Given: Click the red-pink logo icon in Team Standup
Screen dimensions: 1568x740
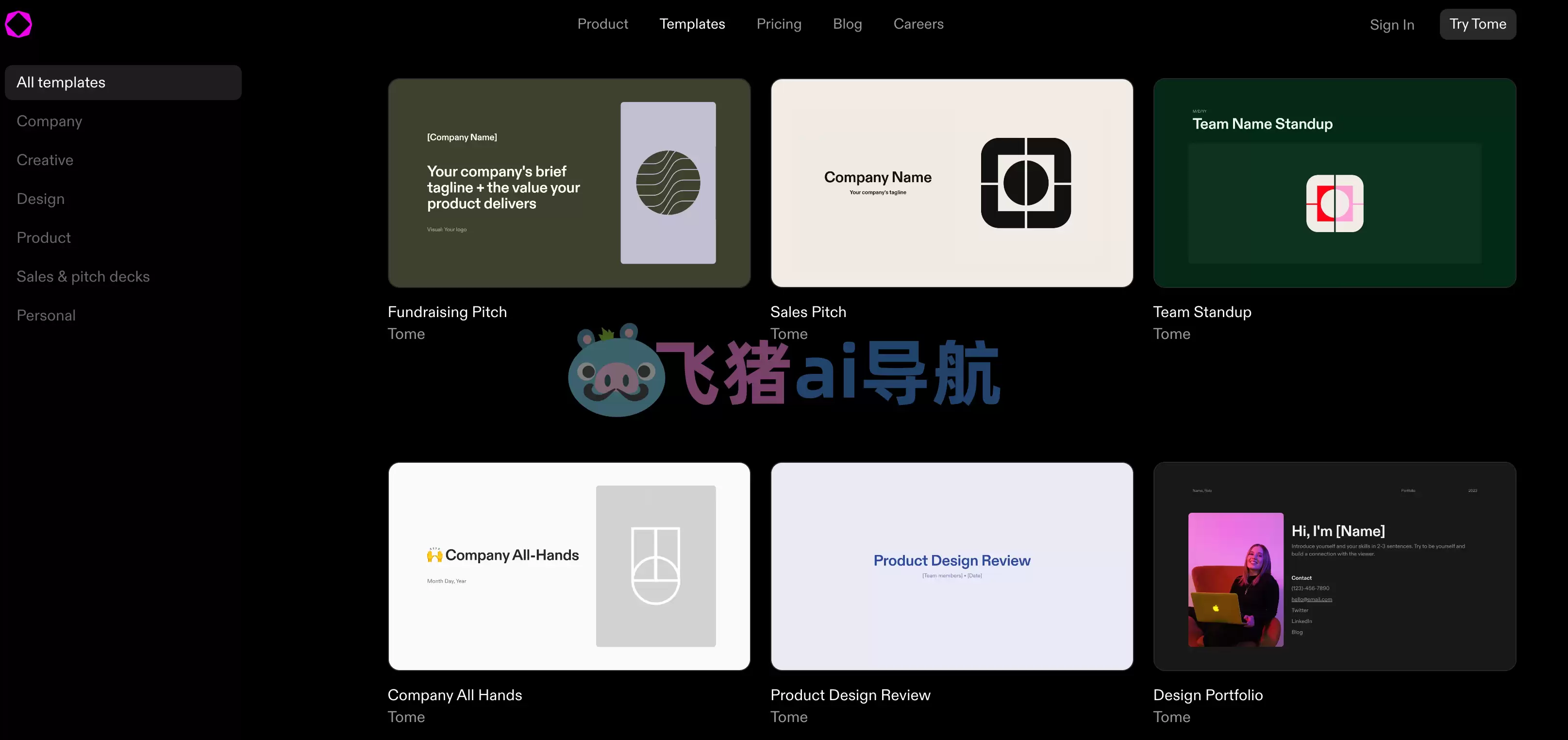Looking at the screenshot, I should [1334, 203].
